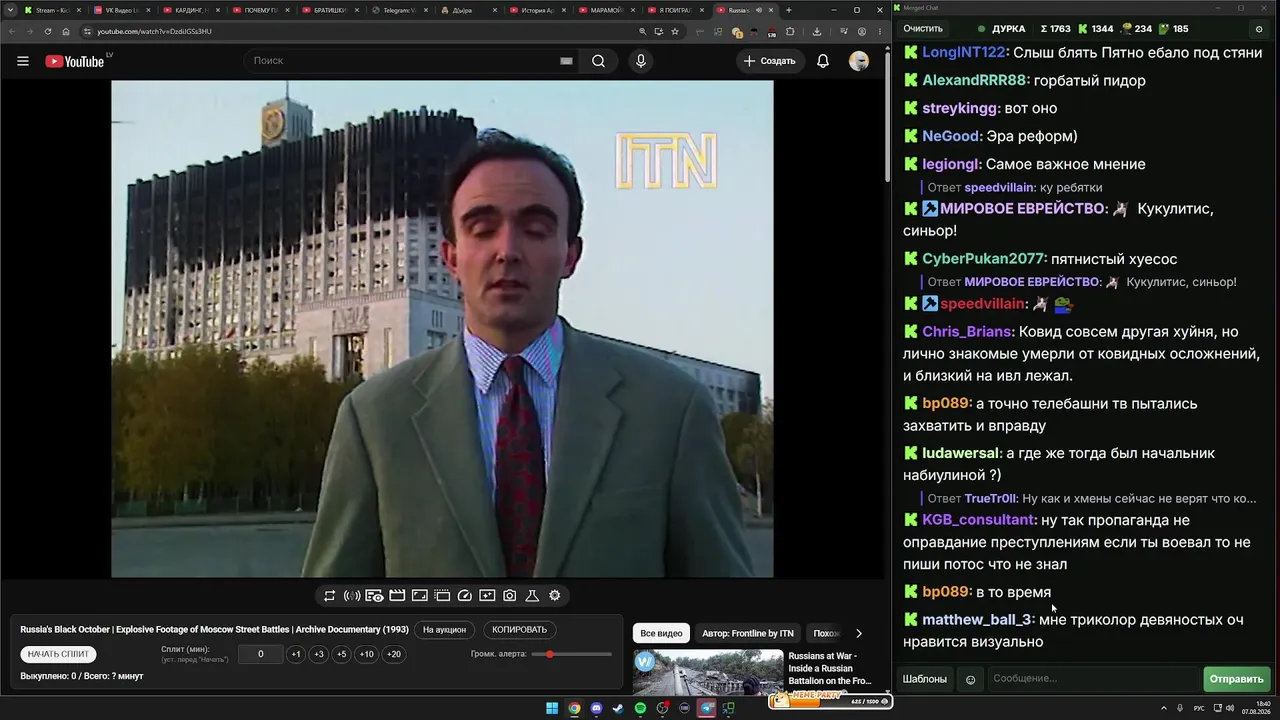Add 1 minute with +1 button

coord(296,654)
